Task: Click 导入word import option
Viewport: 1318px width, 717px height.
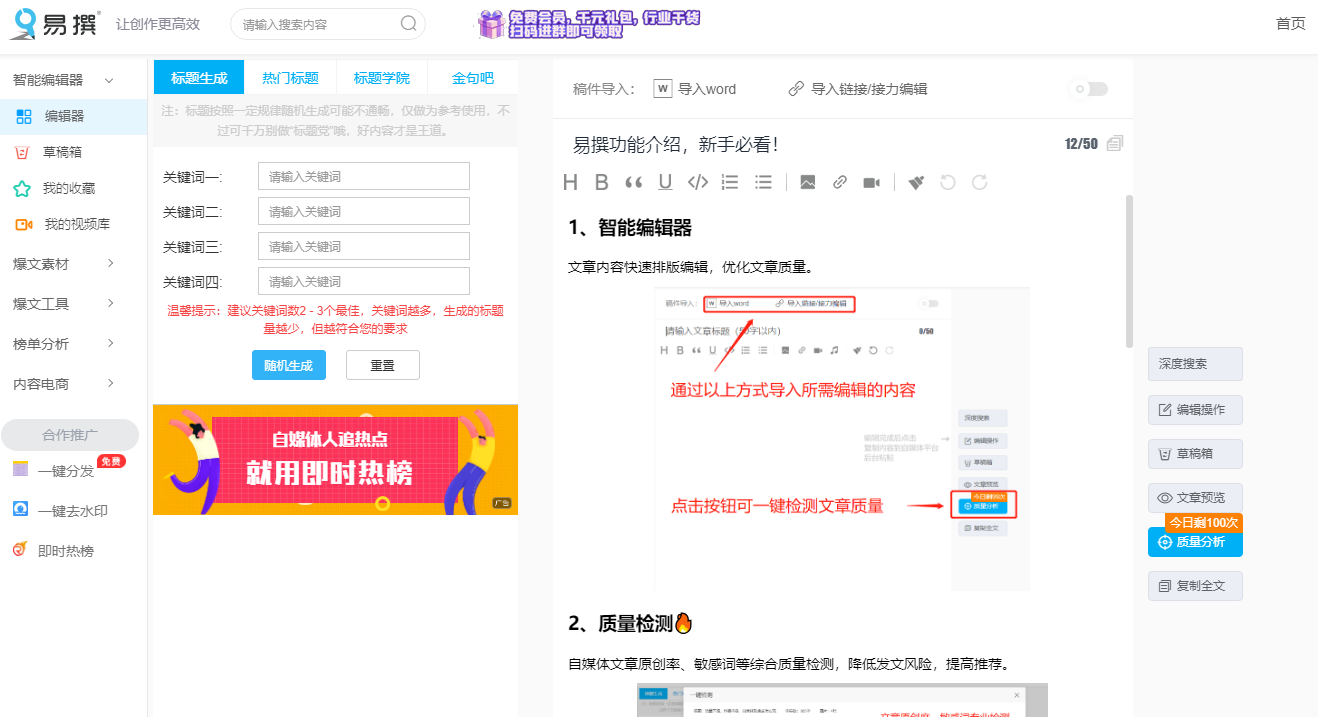Action: click(695, 89)
